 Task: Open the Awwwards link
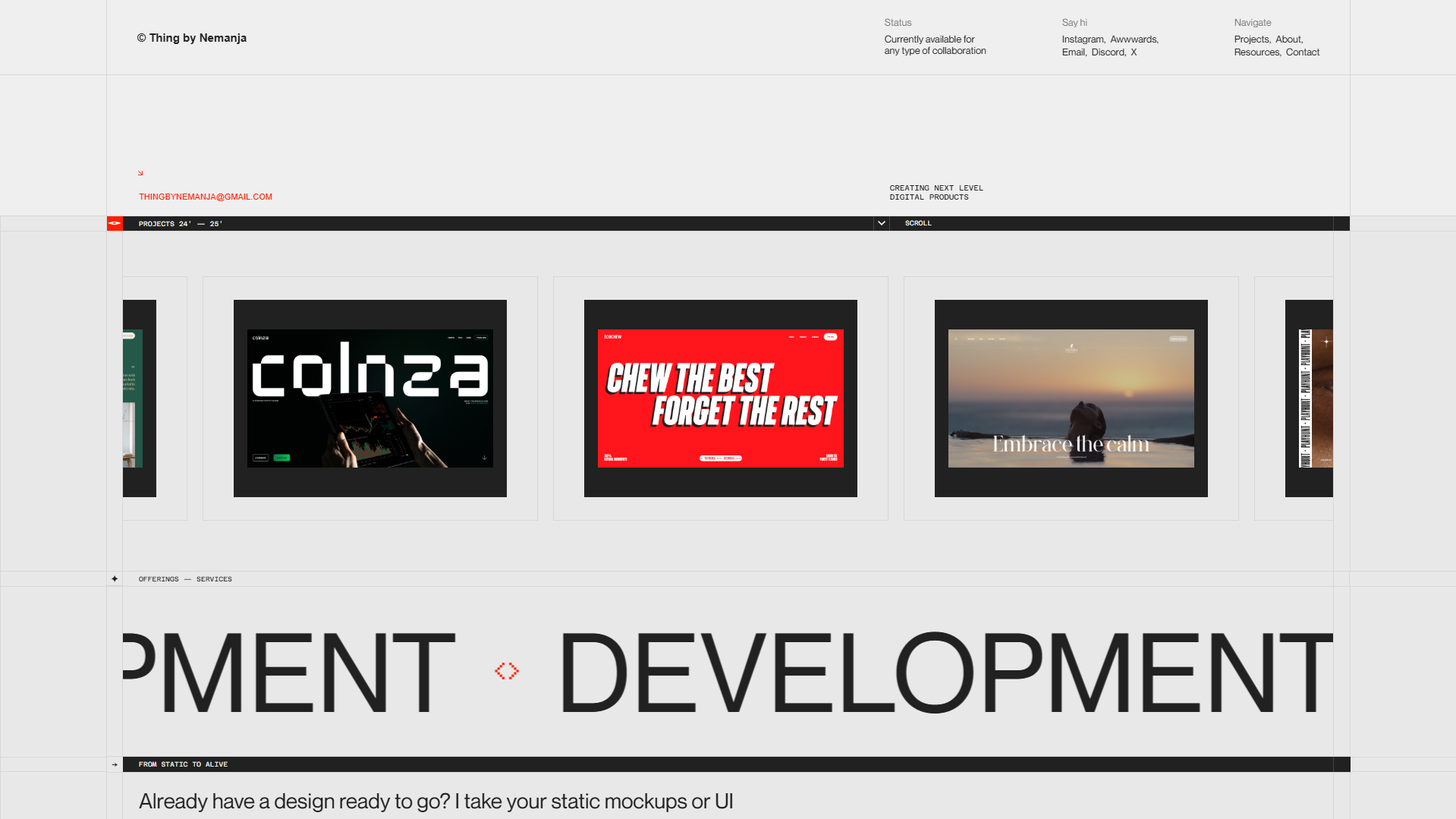[1134, 39]
